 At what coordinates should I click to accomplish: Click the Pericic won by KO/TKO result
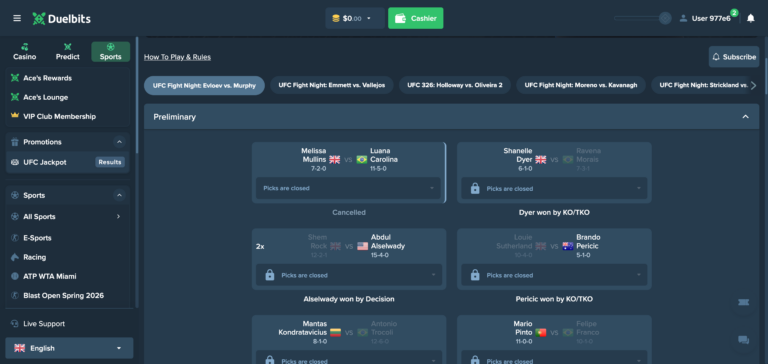(554, 299)
